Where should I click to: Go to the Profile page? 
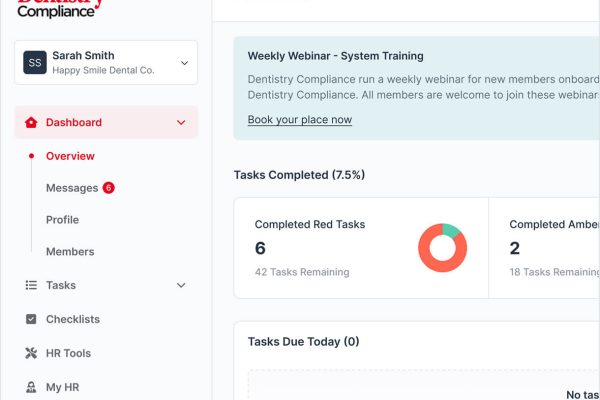pyautogui.click(x=62, y=220)
